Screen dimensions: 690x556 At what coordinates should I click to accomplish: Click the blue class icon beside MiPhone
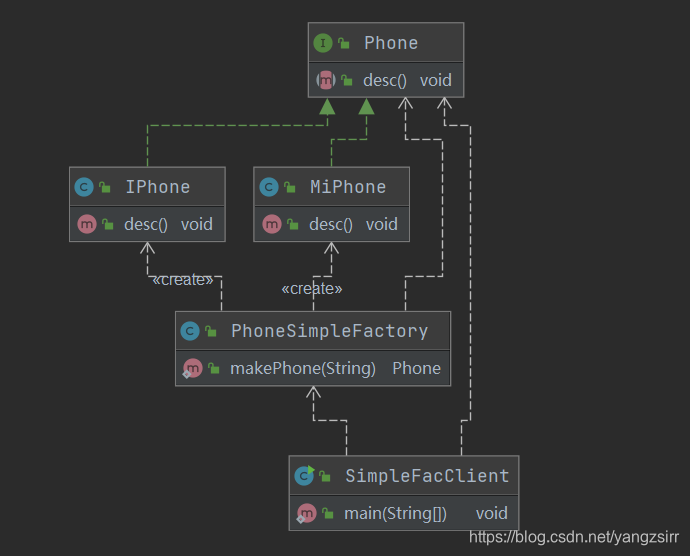point(269,187)
